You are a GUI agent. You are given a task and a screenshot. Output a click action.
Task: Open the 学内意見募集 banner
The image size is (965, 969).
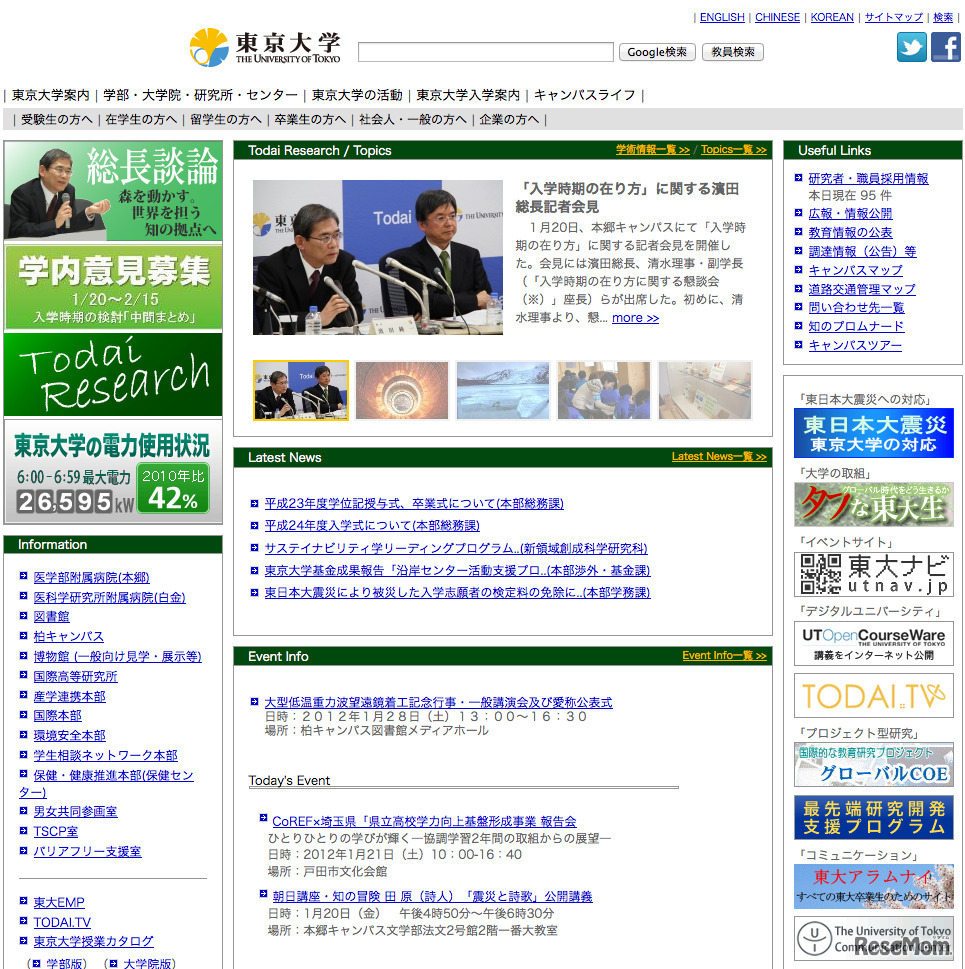[113, 287]
